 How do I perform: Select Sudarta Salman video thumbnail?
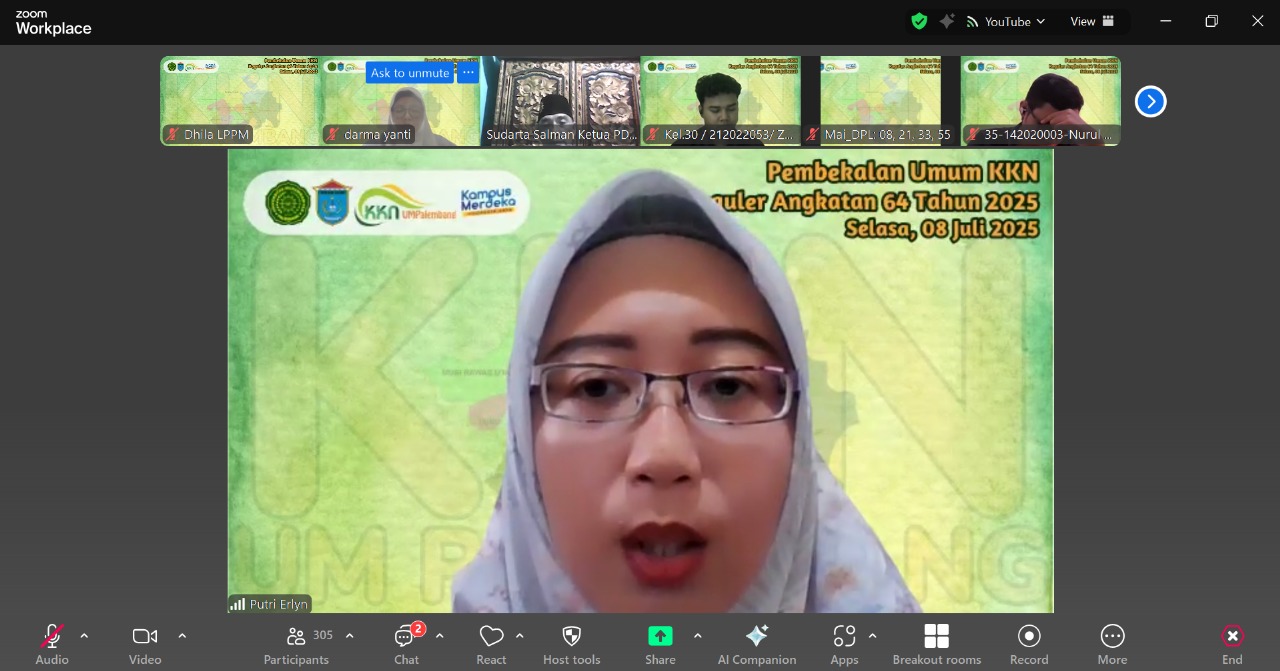point(561,101)
